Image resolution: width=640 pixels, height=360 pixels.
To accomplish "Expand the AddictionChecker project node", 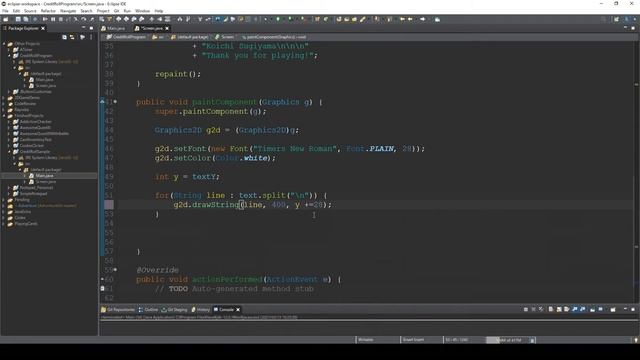I will click(x=9, y=122).
